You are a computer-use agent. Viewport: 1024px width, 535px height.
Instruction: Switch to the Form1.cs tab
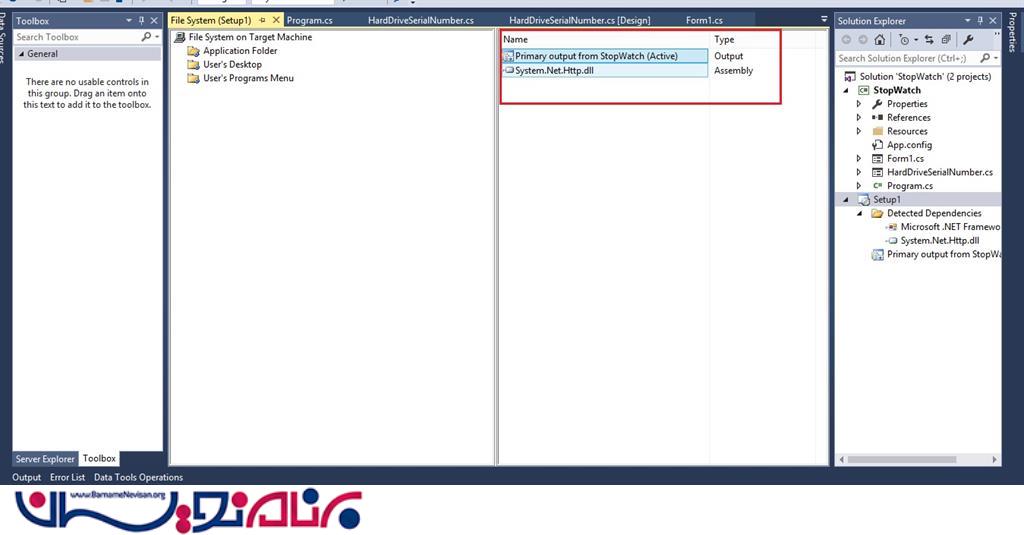click(704, 20)
